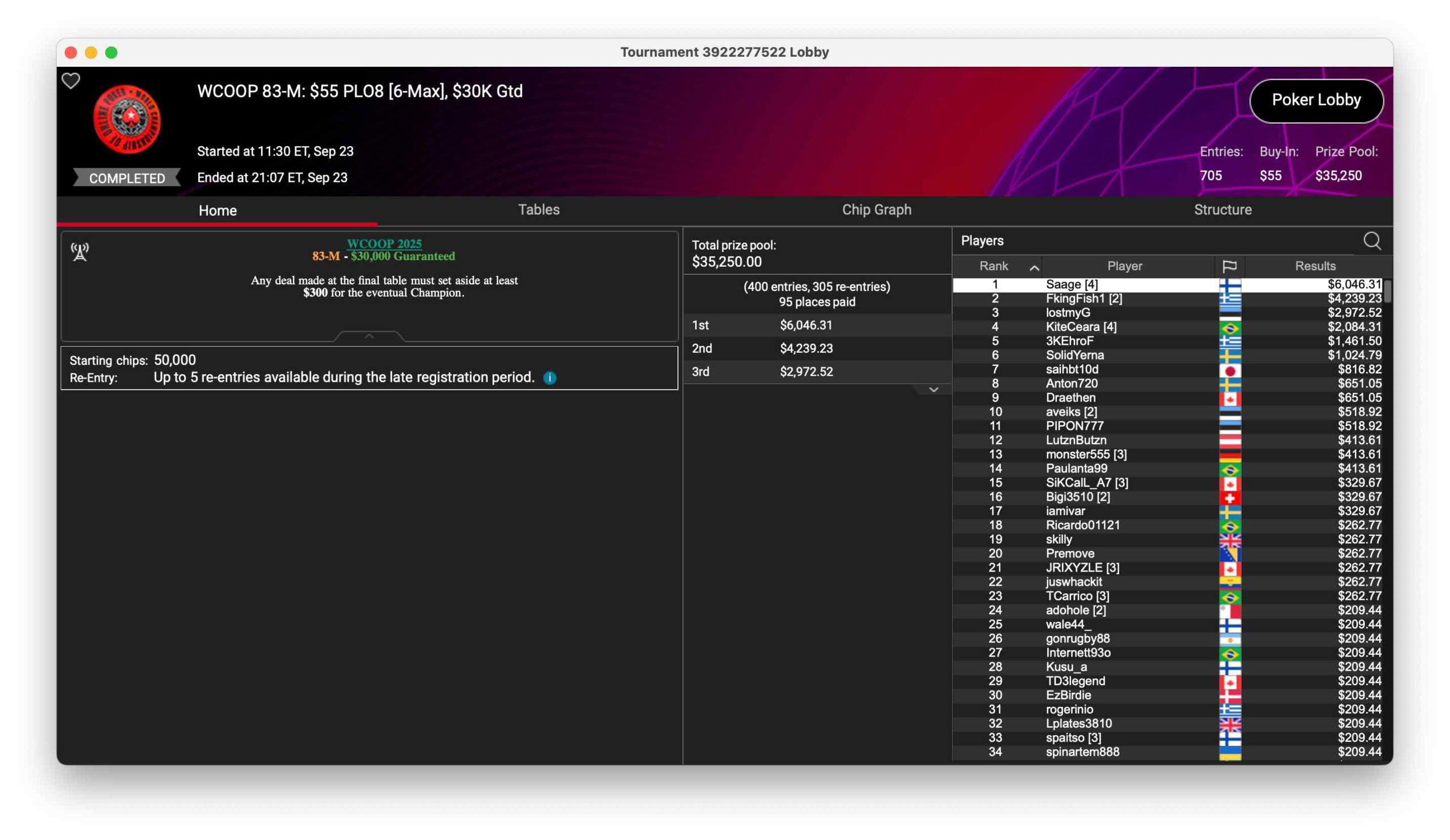Sort players by country flag column
The image size is (1450, 840).
1229,266
